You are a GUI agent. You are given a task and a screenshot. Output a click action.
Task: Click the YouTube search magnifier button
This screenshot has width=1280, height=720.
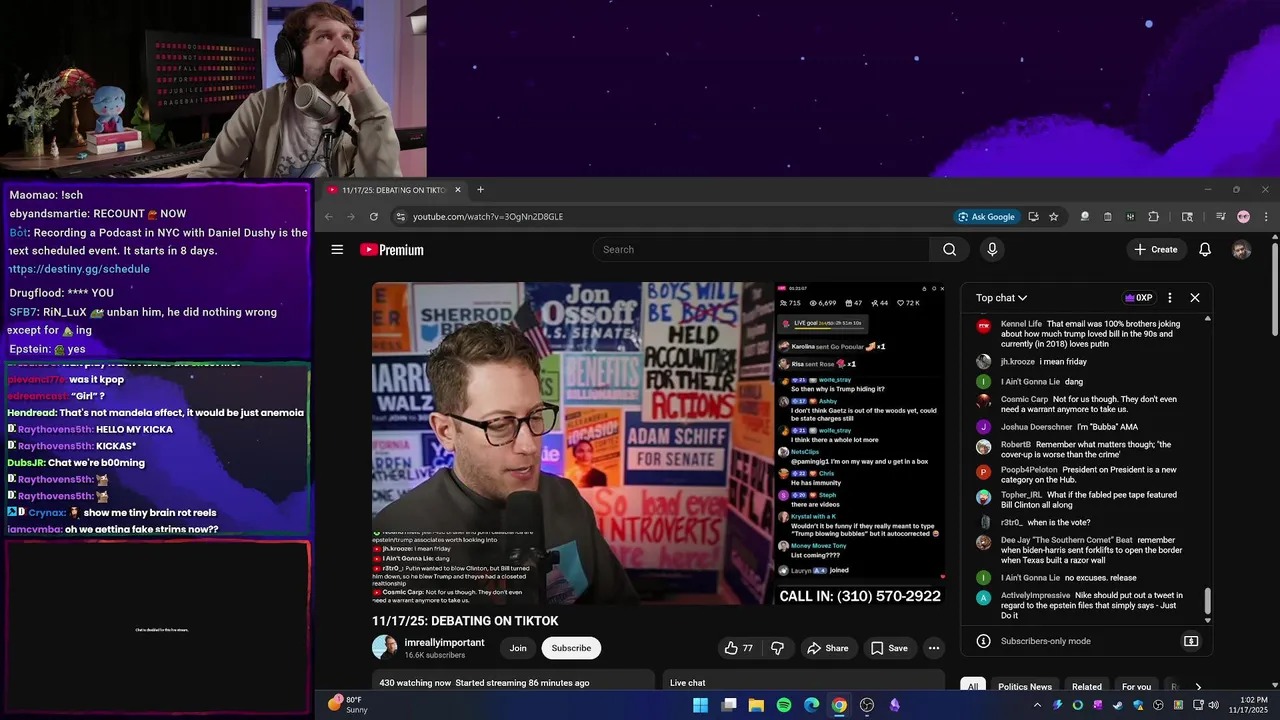pyautogui.click(x=949, y=249)
